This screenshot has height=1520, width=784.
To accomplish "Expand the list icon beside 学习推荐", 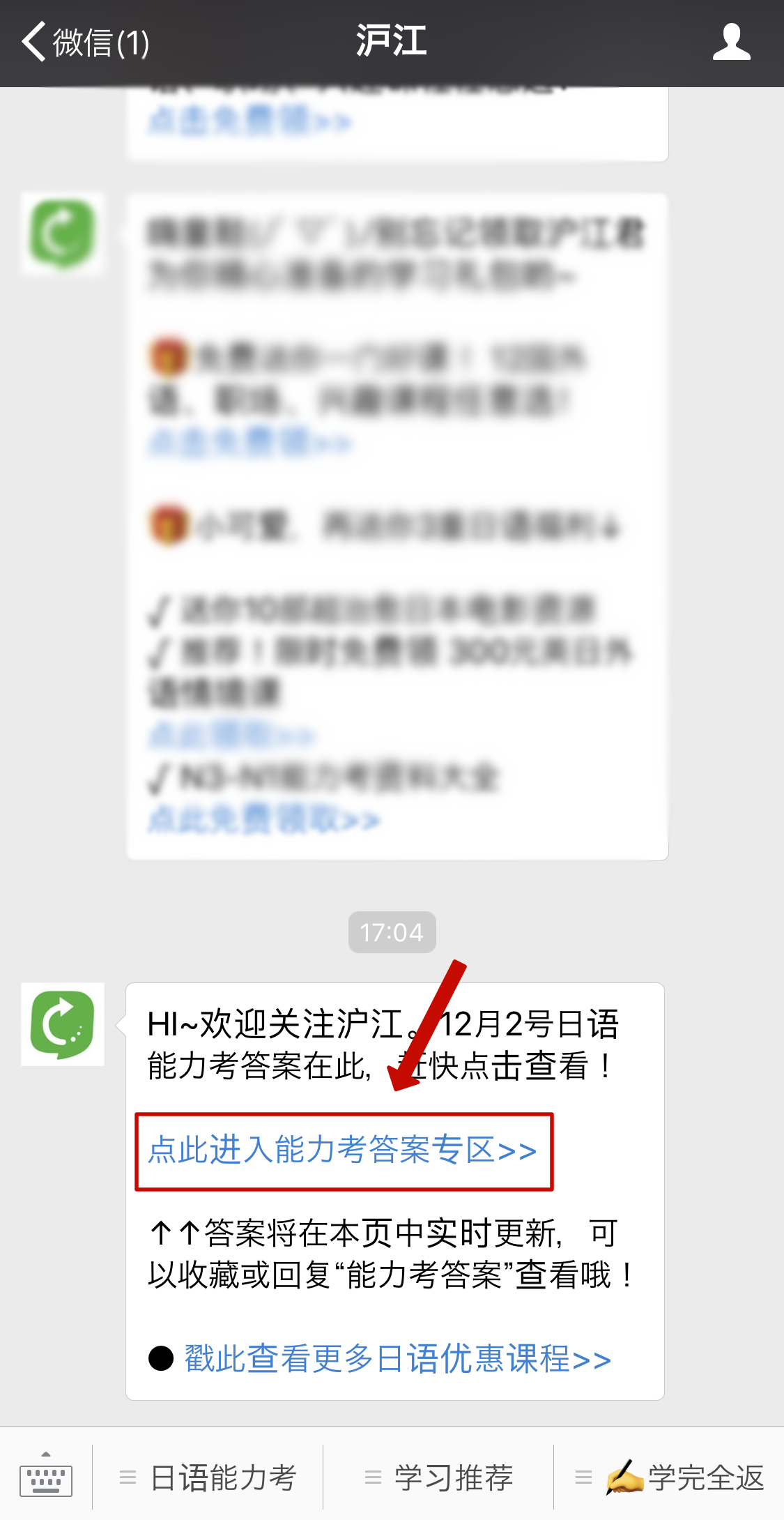I will [374, 1477].
